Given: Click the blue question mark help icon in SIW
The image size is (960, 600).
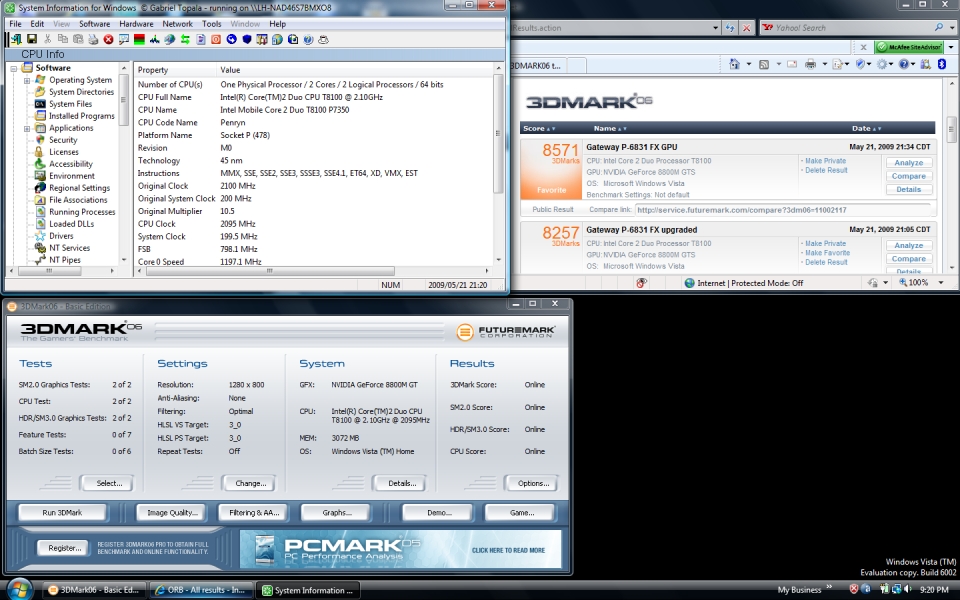Looking at the screenshot, I should [308, 39].
